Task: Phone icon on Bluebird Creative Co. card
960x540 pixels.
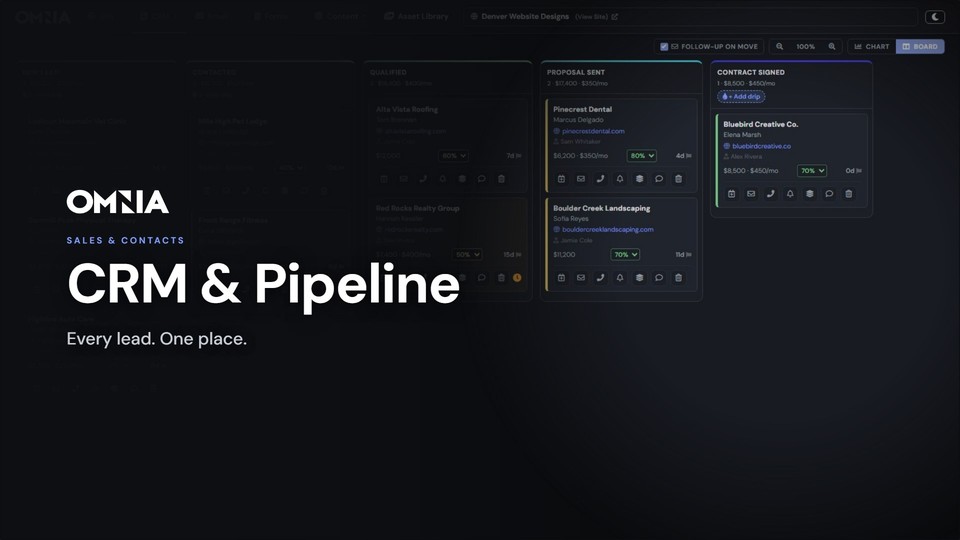Action: (x=770, y=193)
